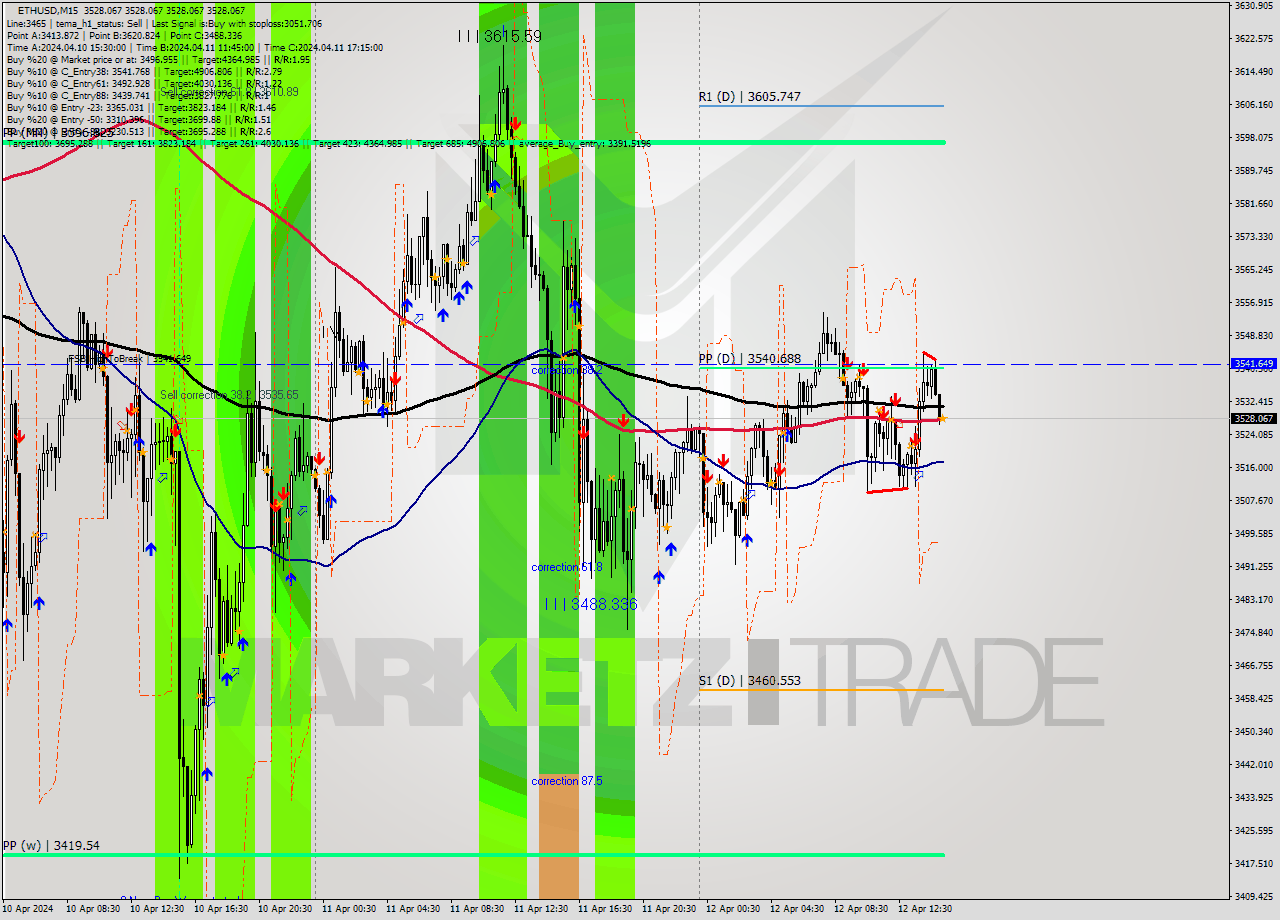Viewport: 1280px width, 920px height.
Task: Click '11 Apr 20:30' on the time axis
Action: tap(669, 909)
